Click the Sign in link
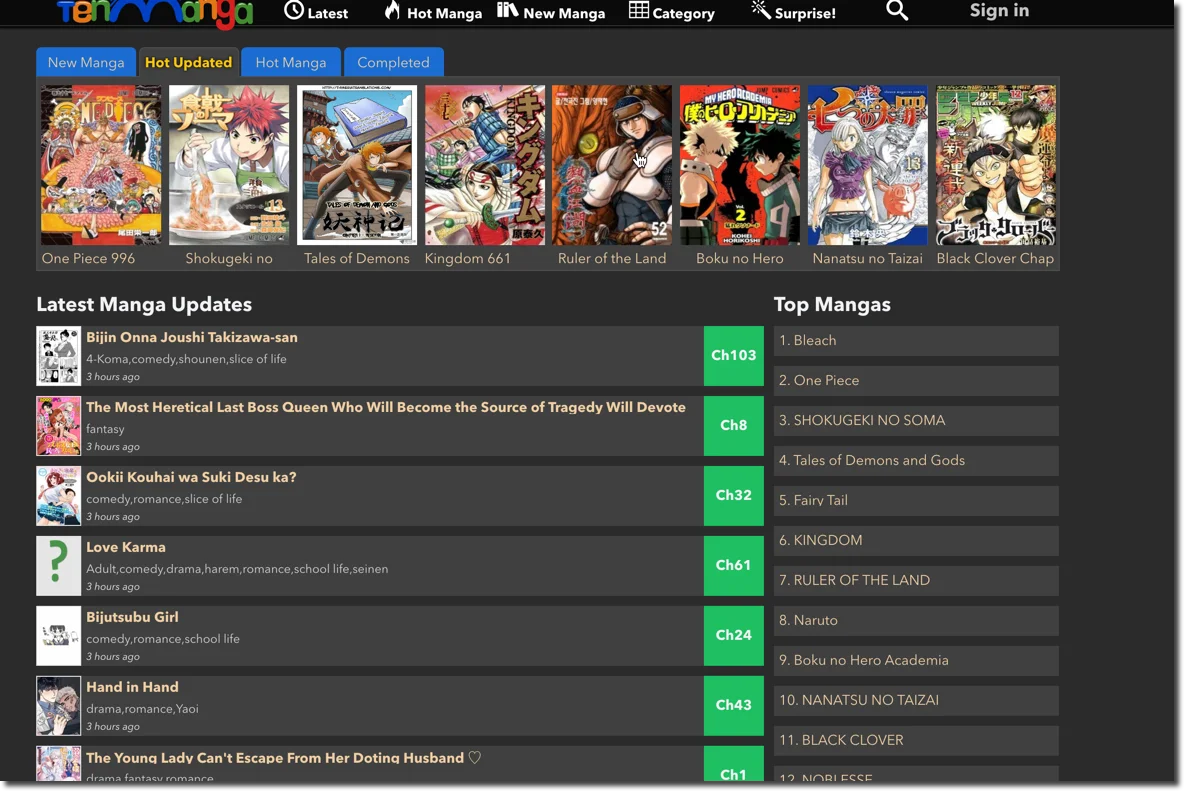Screen dimensions: 1184x791 [999, 11]
